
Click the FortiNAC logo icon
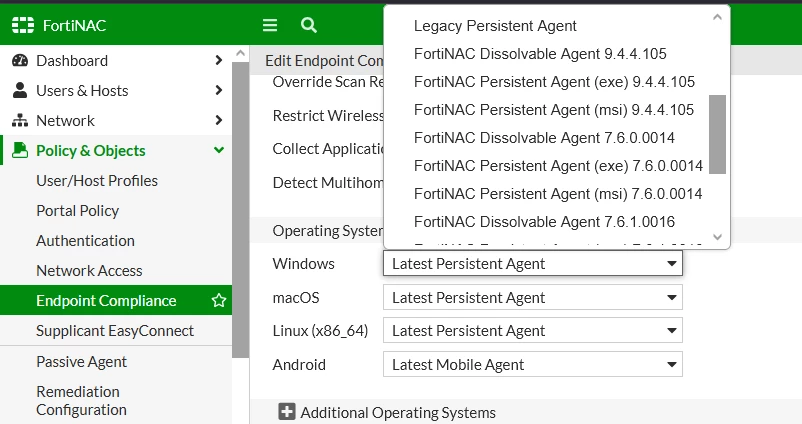tap(23, 25)
